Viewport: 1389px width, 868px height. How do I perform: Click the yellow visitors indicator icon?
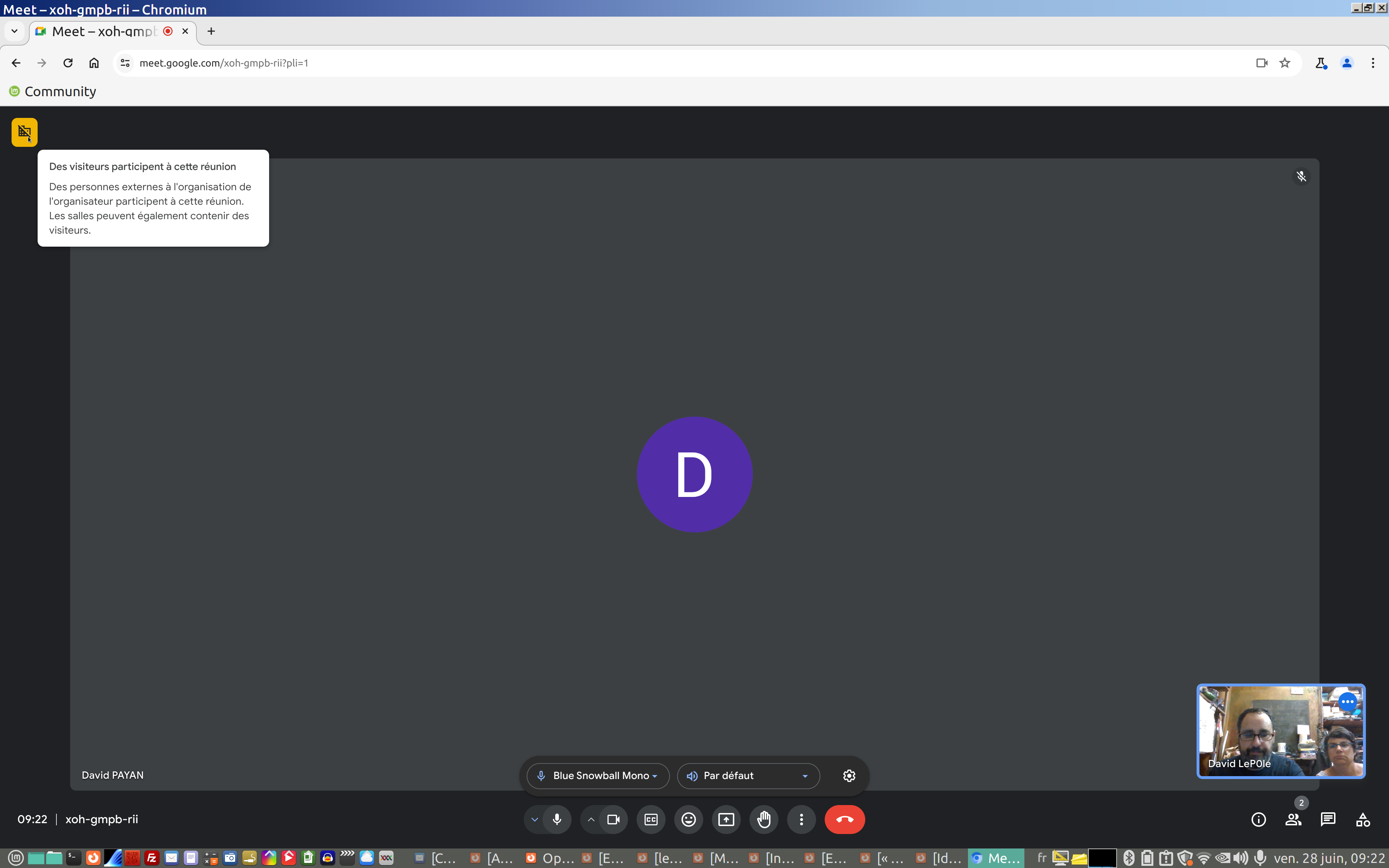click(x=24, y=132)
